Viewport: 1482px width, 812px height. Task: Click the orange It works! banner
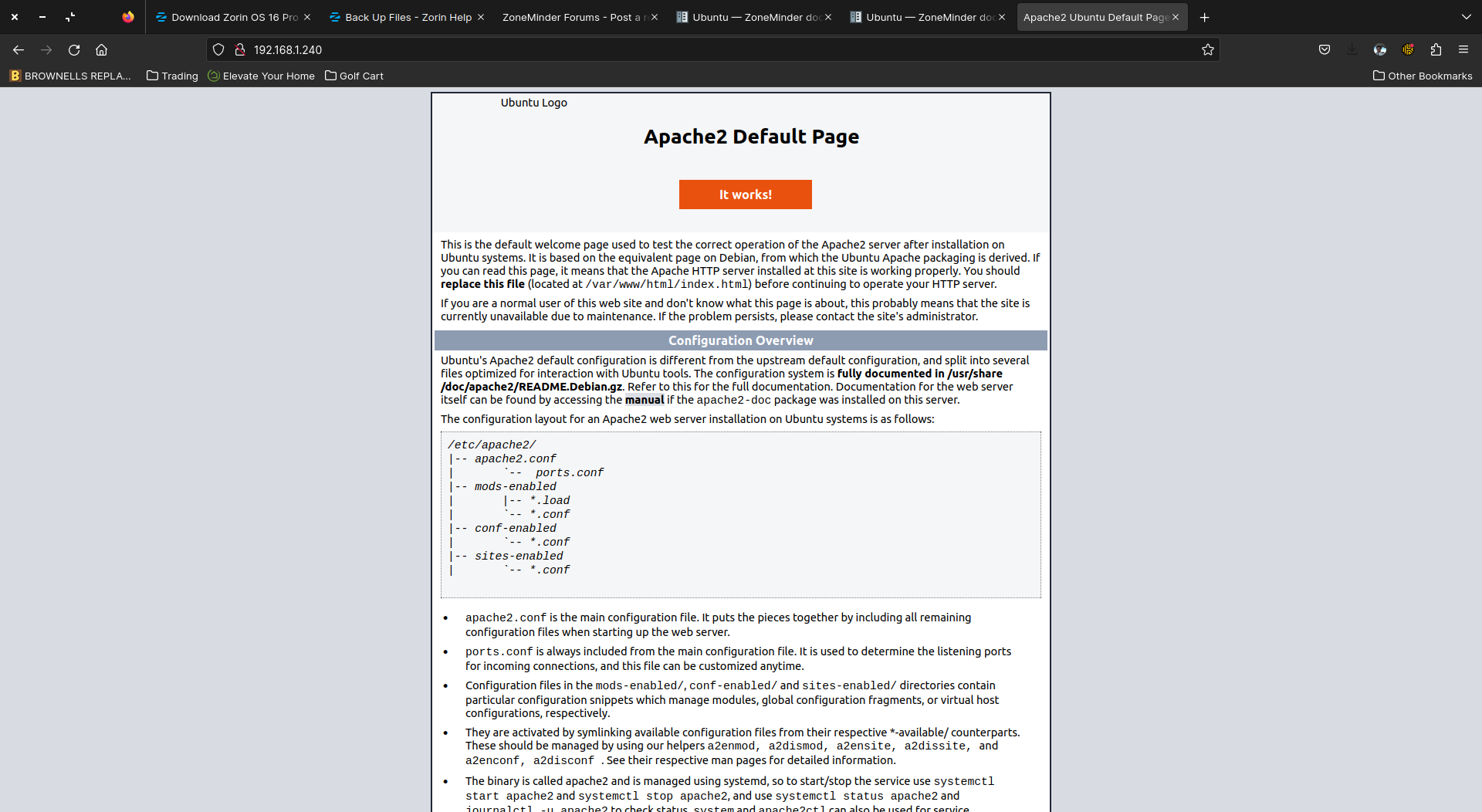pyautogui.click(x=746, y=195)
